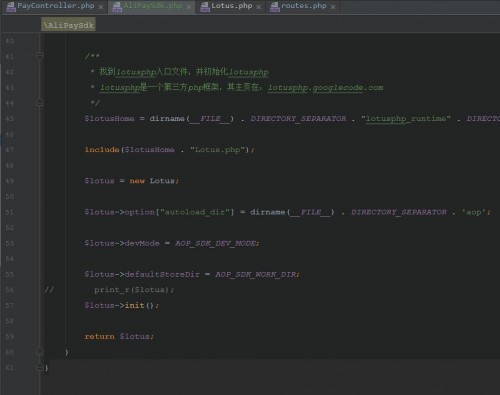Select the AliPaySdk.php tab
The height and width of the screenshot is (395, 500).
pos(152,6)
